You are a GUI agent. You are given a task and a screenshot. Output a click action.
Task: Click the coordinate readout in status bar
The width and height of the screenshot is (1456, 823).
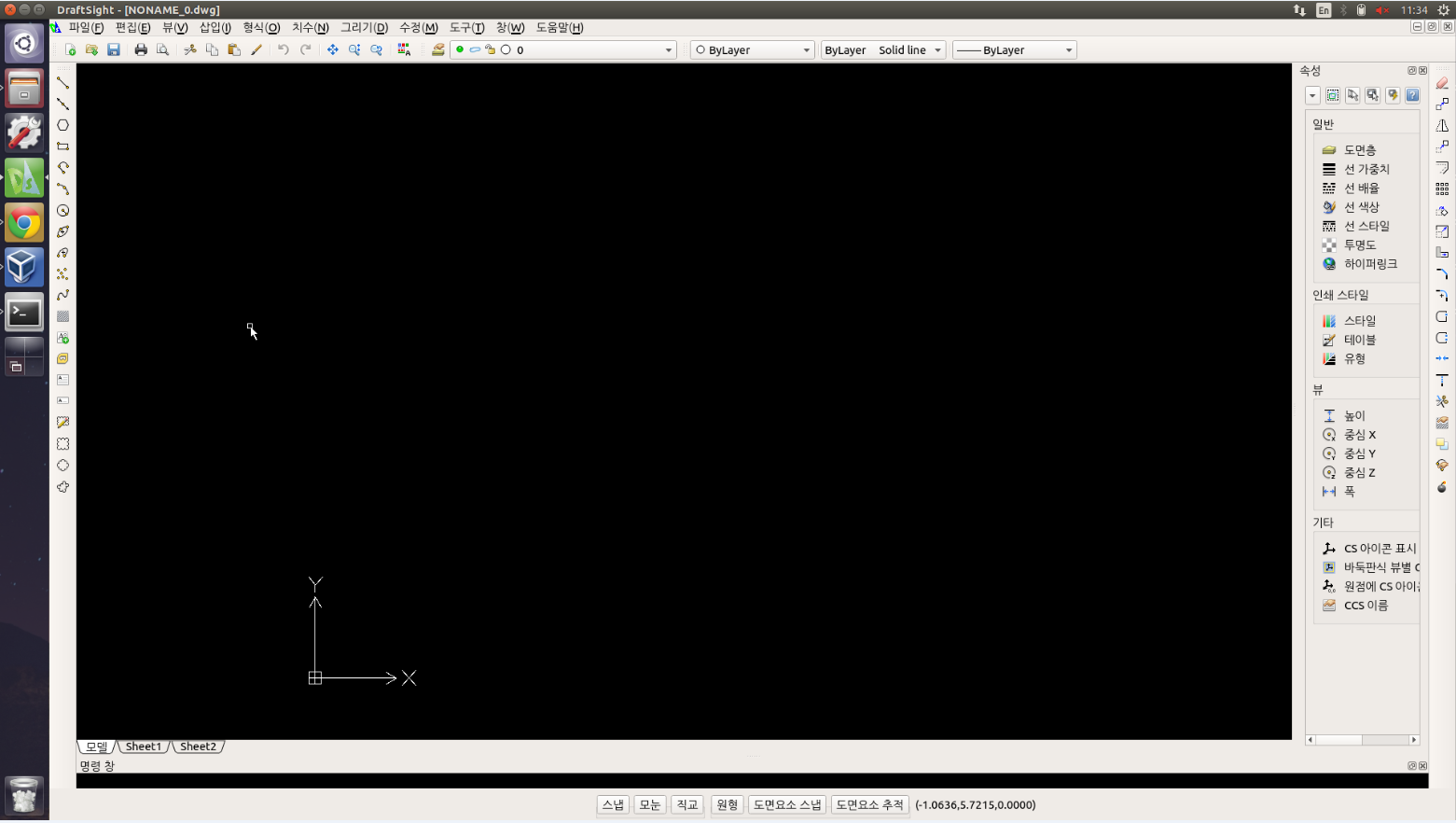coord(976,805)
